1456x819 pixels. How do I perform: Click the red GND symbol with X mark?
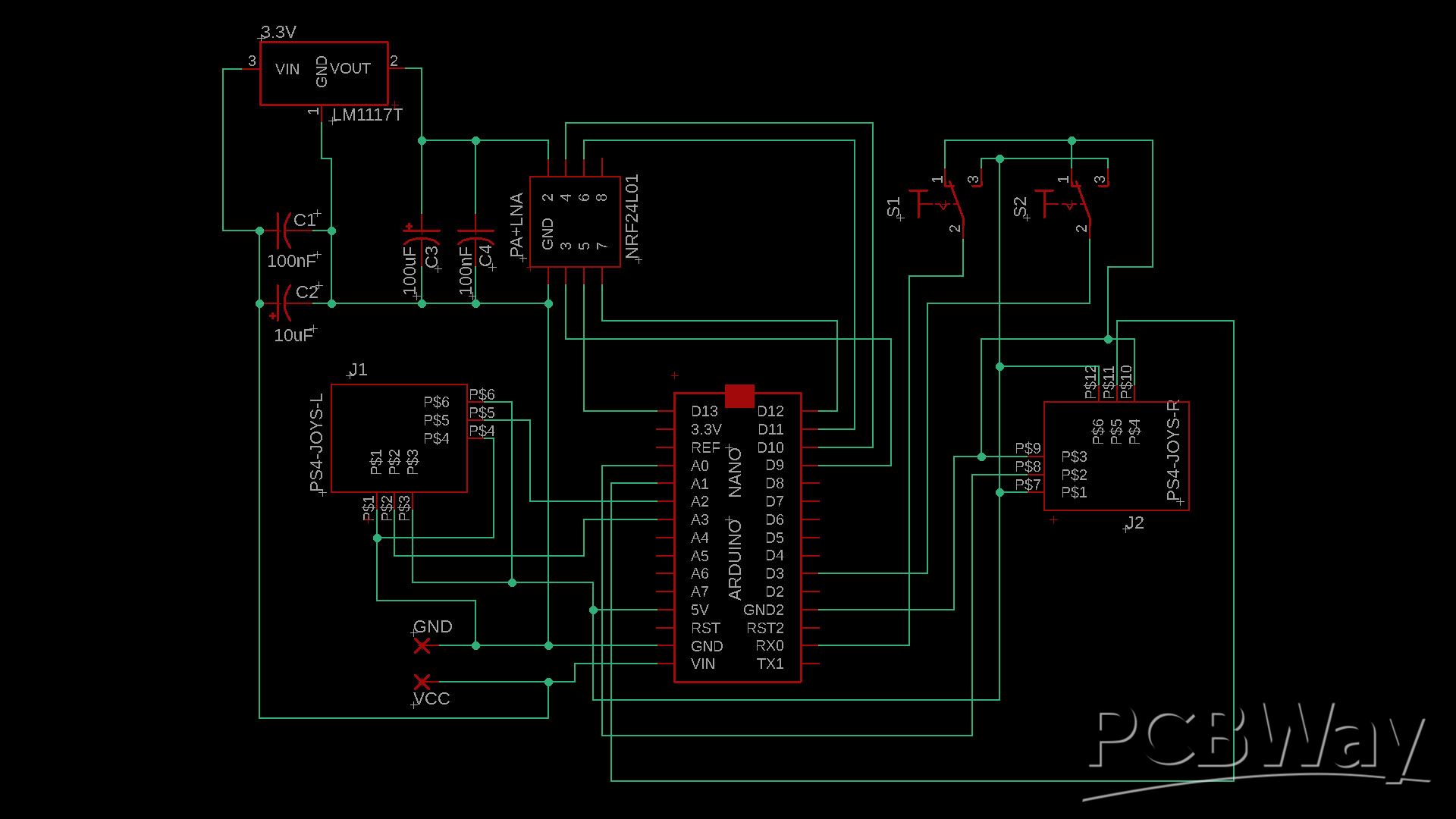422,645
